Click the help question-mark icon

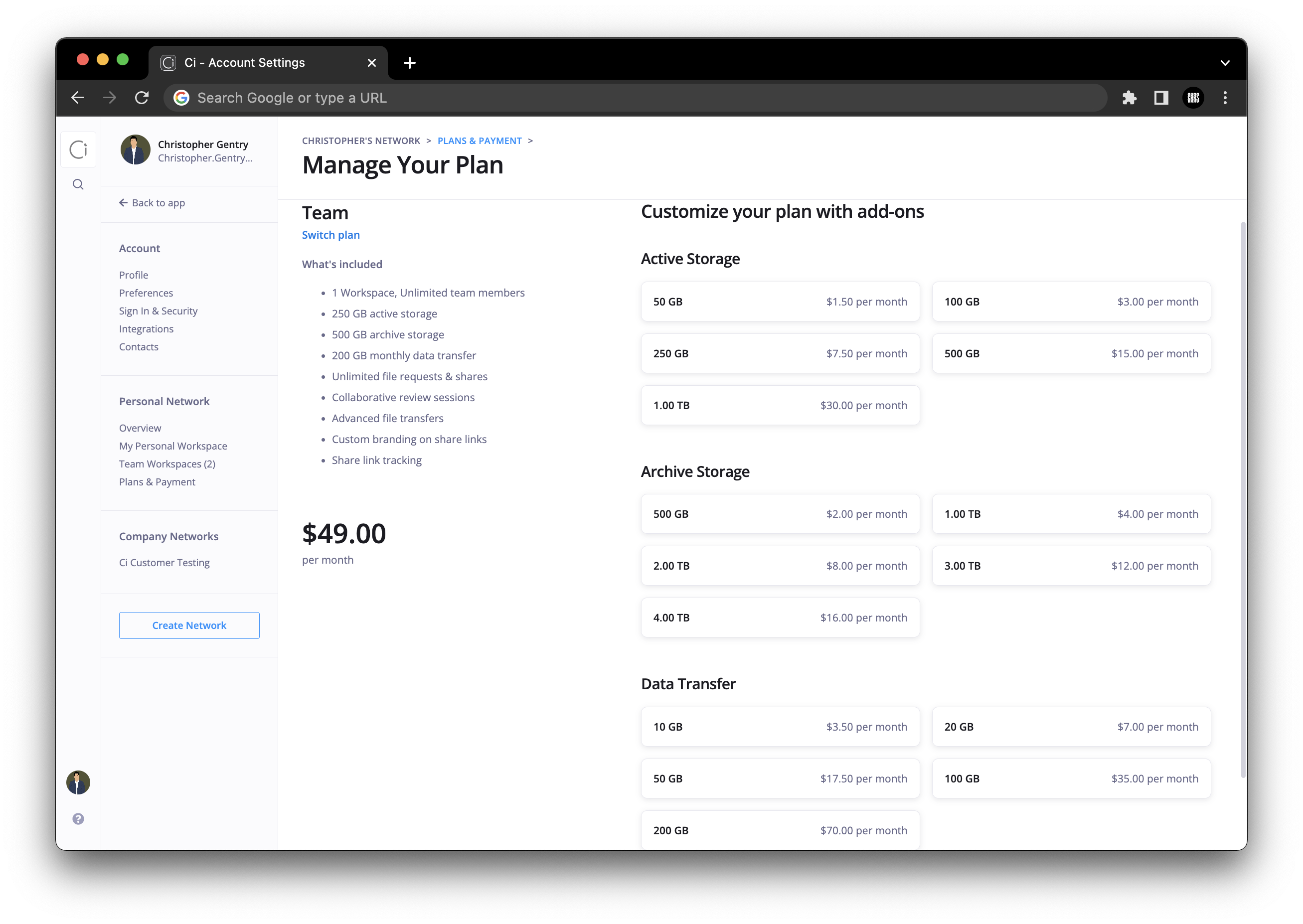[x=78, y=819]
